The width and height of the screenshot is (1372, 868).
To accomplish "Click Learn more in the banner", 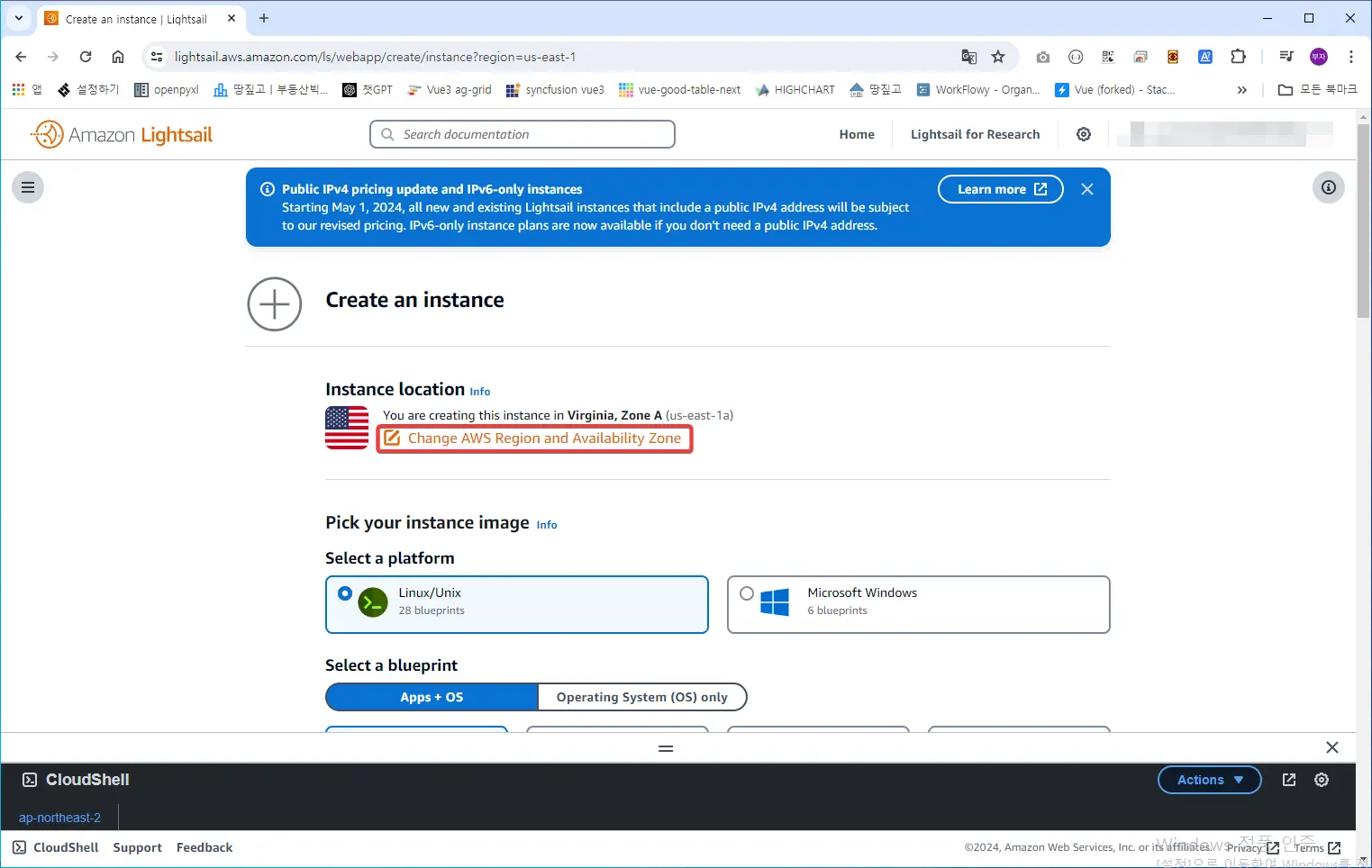I will [1001, 189].
